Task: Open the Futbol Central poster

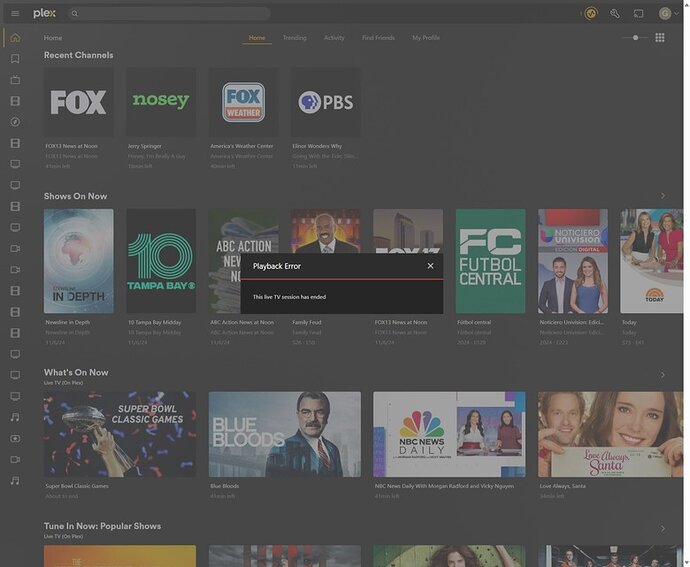Action: click(x=490, y=261)
